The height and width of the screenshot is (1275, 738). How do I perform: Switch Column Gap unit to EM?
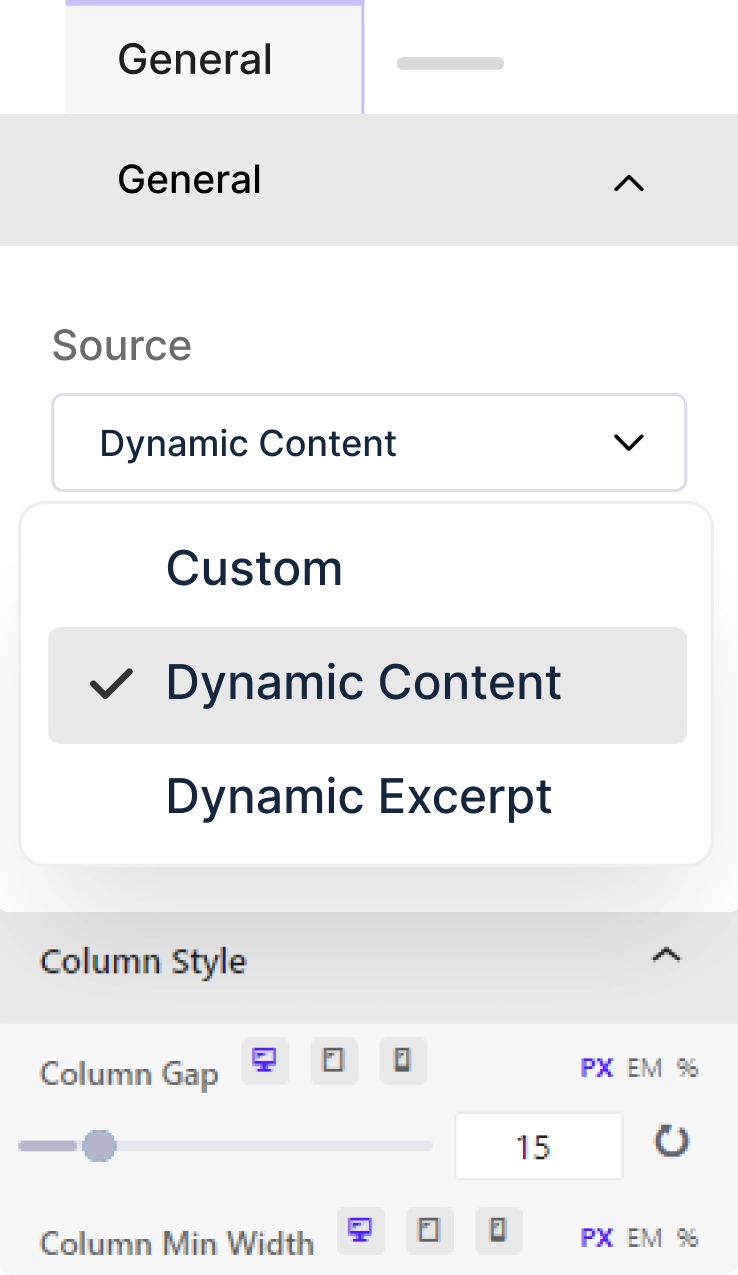[x=644, y=1068]
